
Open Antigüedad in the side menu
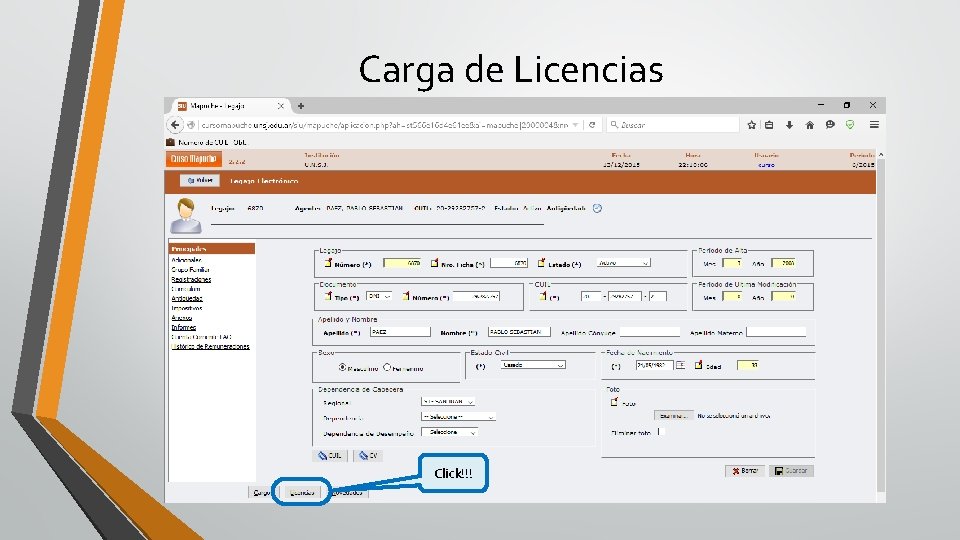tap(187, 299)
